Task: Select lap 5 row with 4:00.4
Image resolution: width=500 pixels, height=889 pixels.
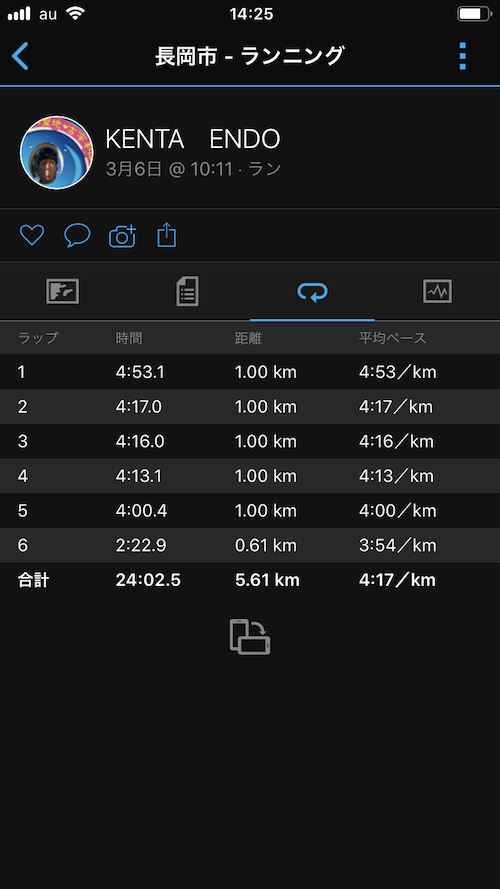Action: point(250,510)
